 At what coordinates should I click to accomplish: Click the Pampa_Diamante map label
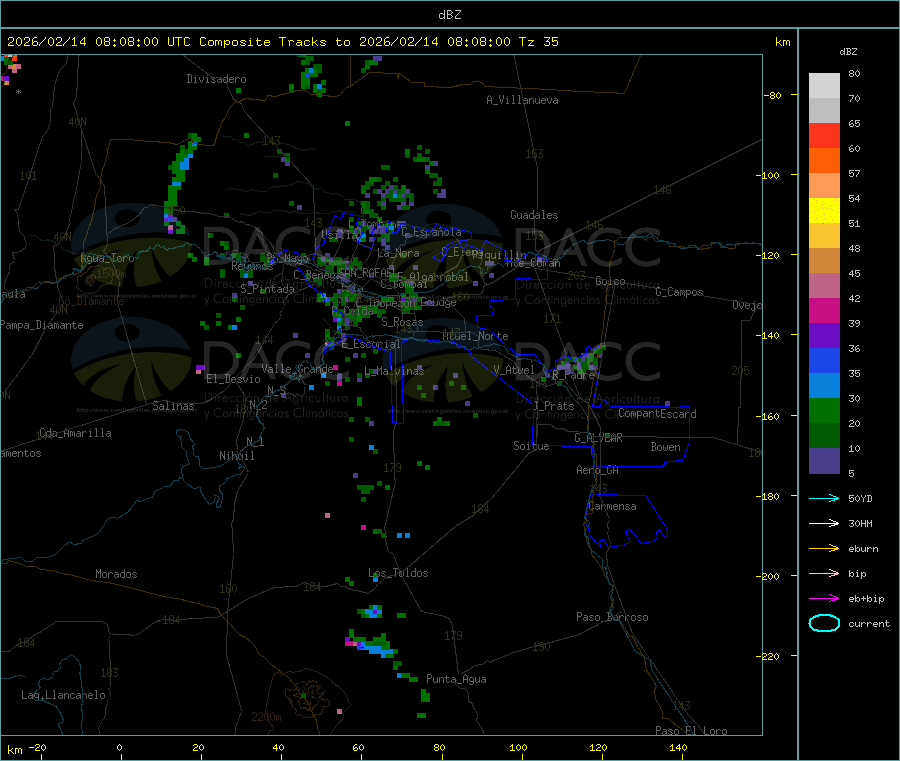[x=42, y=325]
